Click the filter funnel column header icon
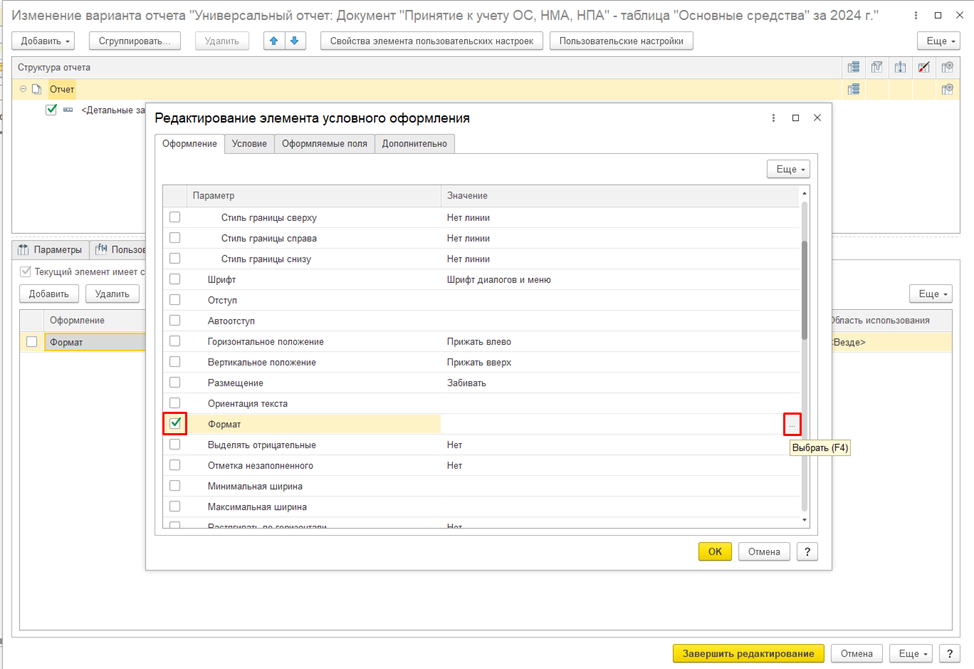This screenshot has height=669, width=974. click(x=876, y=67)
